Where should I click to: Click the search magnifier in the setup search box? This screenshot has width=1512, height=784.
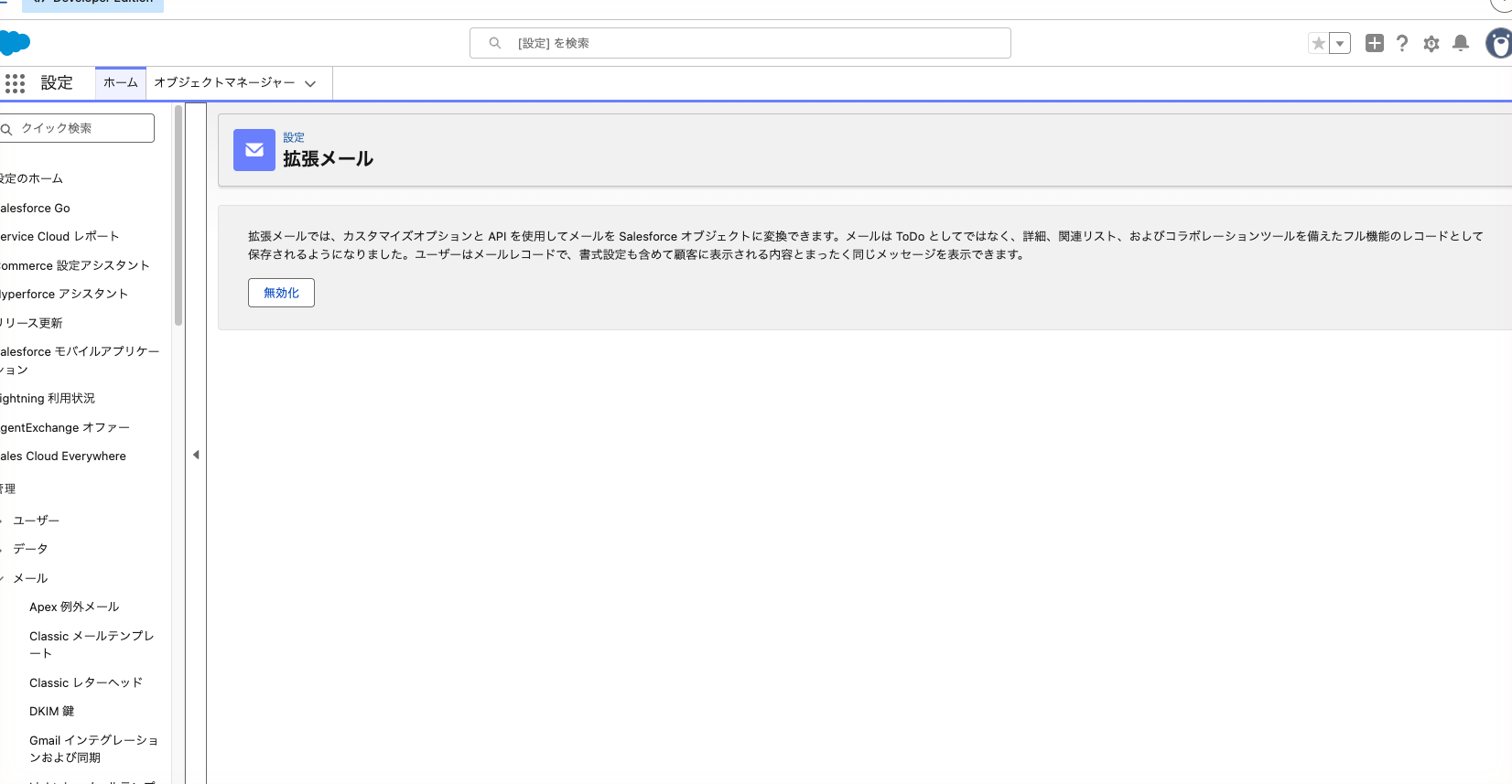(495, 43)
